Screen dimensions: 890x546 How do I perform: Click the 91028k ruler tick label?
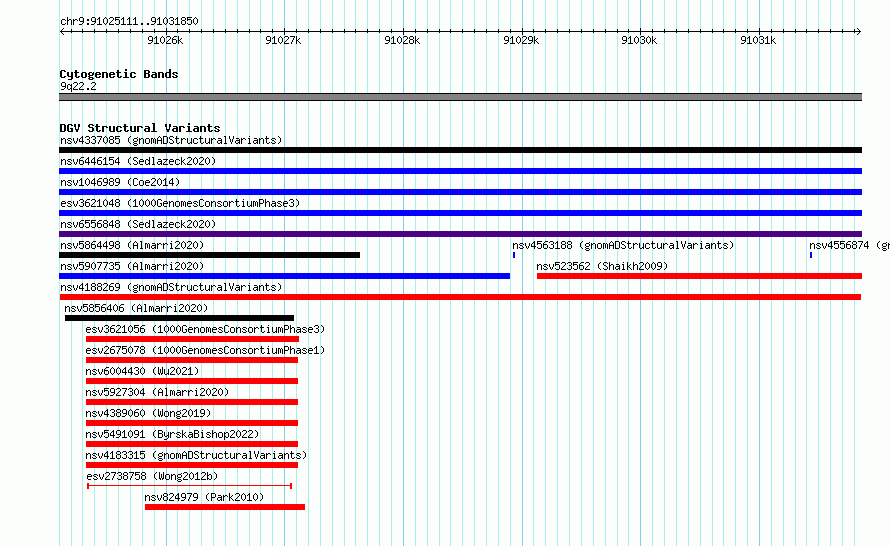(402, 40)
